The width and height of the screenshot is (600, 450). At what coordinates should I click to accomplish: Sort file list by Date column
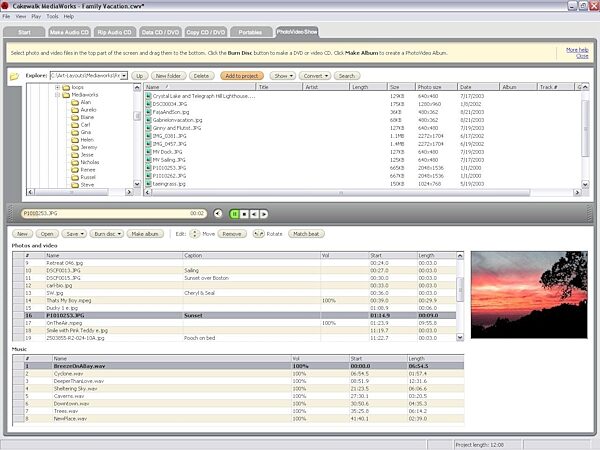tap(478, 87)
